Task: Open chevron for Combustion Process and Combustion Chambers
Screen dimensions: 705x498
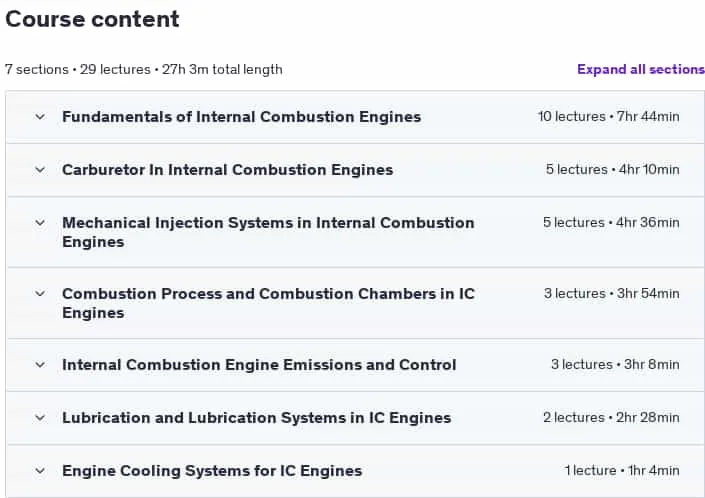Action: tap(40, 294)
